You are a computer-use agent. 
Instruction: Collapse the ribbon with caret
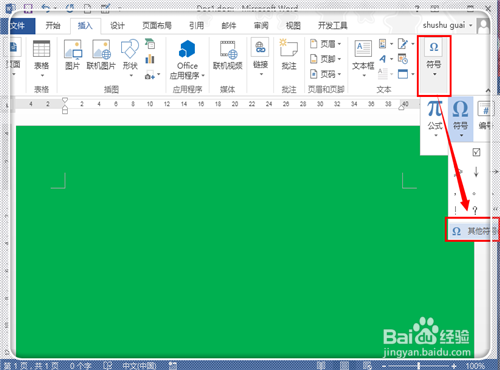[488, 90]
